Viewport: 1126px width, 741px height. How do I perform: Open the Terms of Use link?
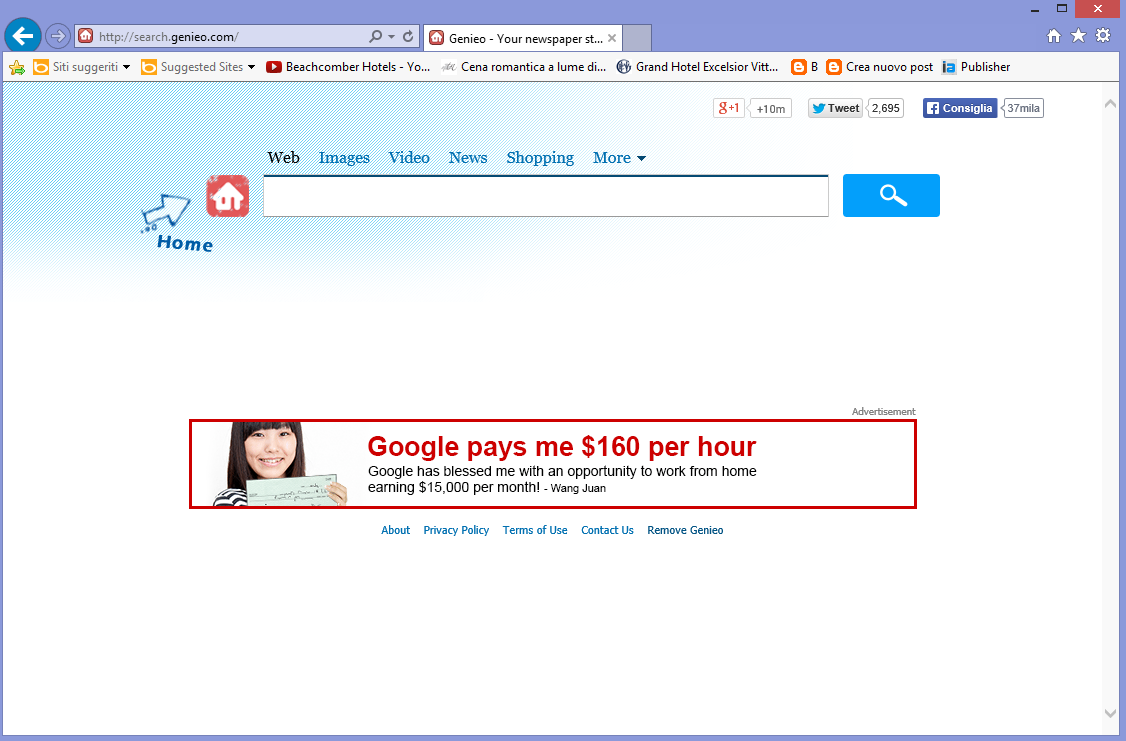click(x=535, y=530)
